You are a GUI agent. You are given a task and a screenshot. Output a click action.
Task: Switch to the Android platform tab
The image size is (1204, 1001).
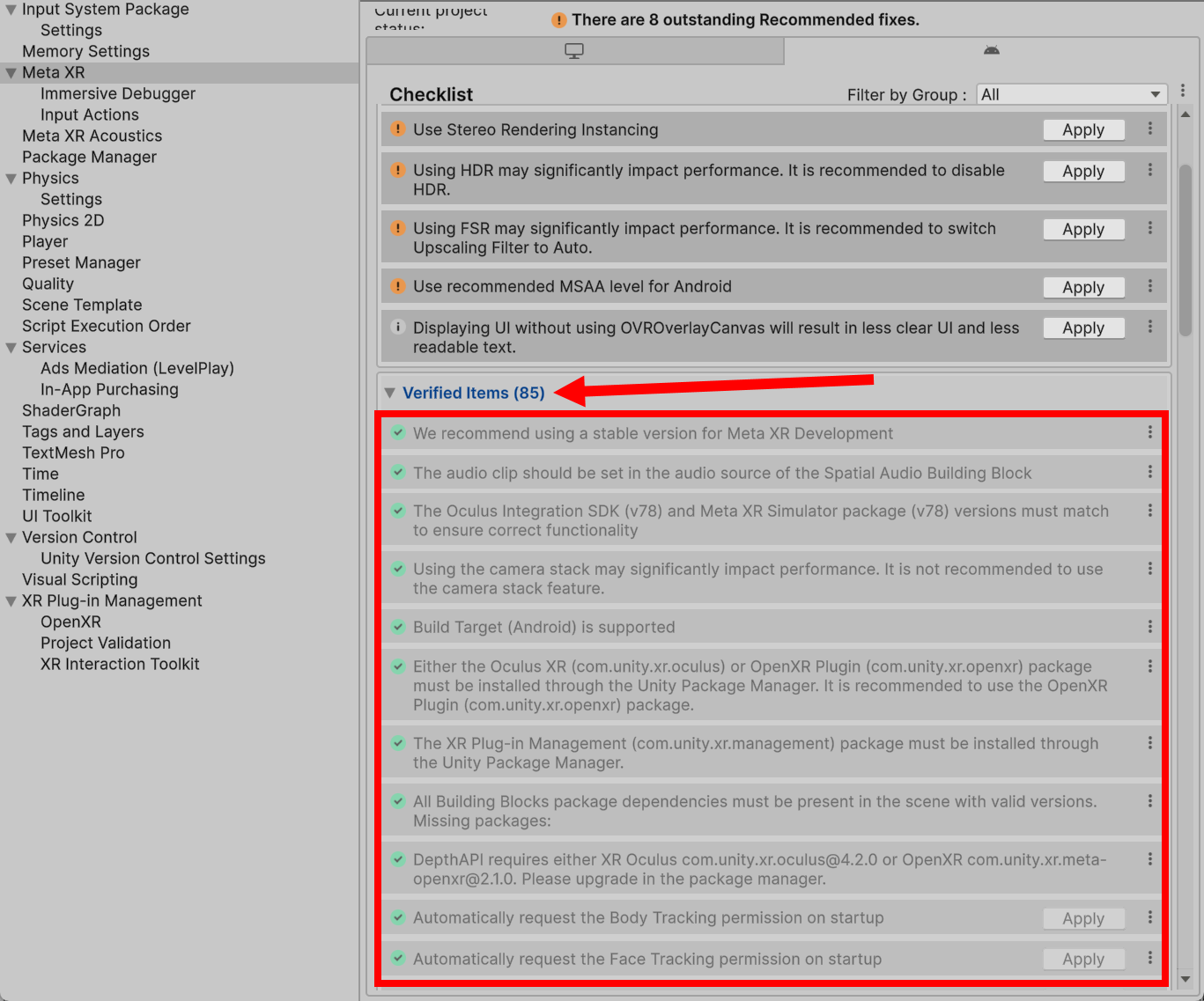(992, 51)
